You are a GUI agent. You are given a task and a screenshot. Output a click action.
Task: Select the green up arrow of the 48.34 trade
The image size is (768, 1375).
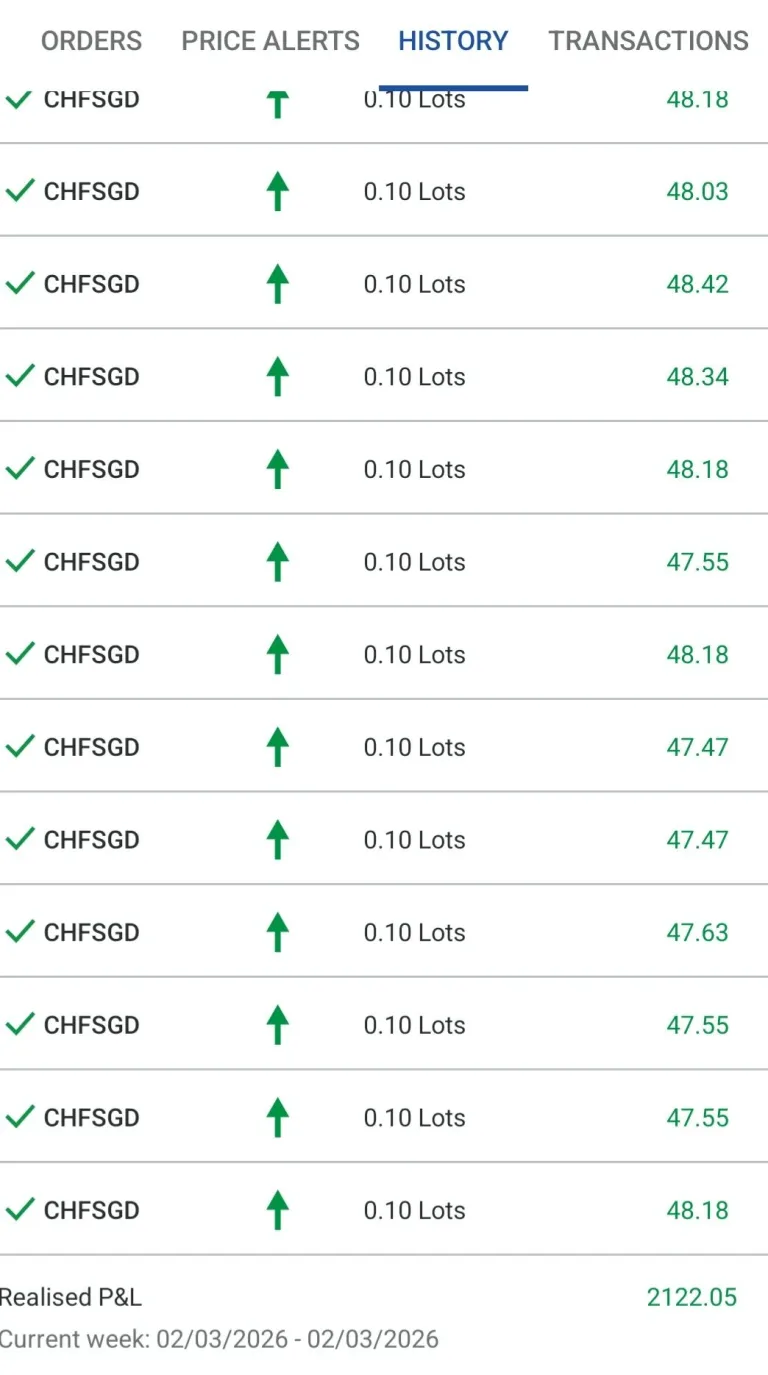(x=278, y=377)
